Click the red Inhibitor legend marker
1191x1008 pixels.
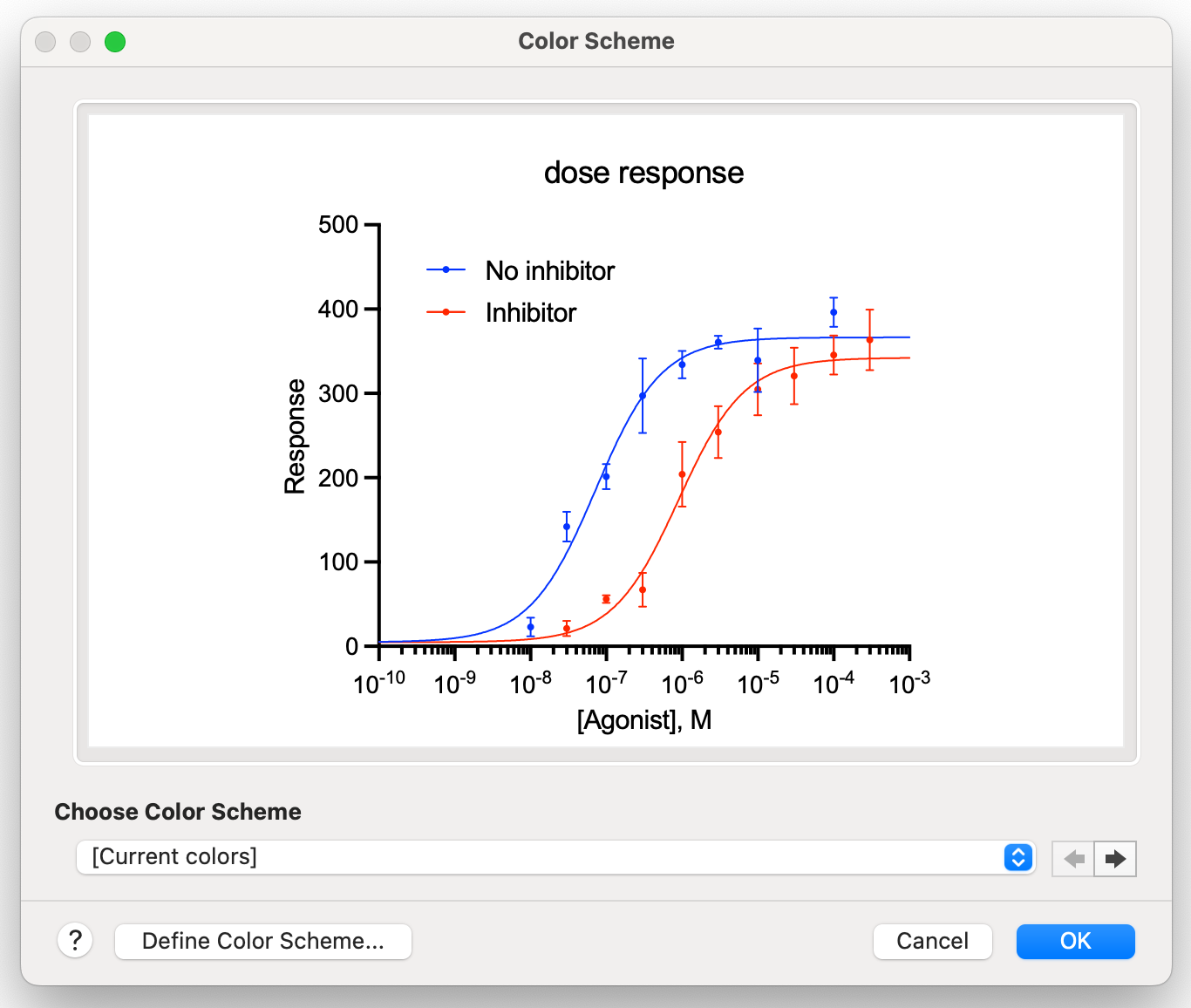(446, 312)
